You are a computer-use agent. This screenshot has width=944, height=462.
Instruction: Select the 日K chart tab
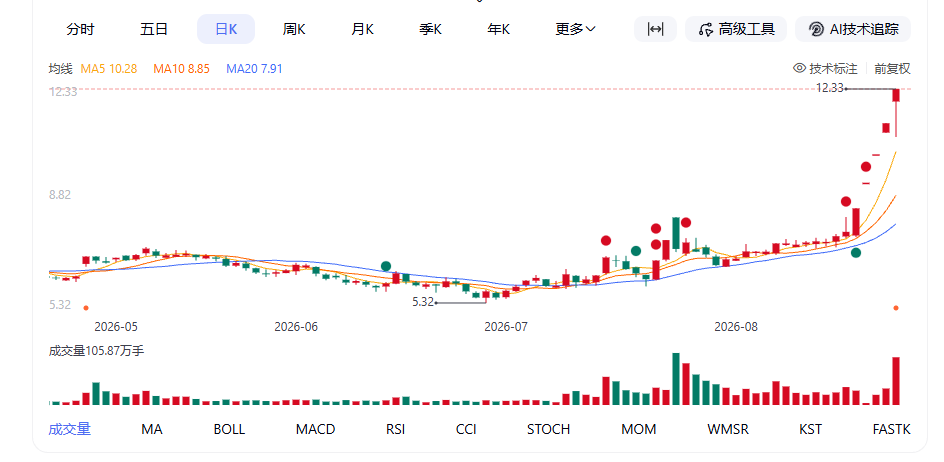coord(226,30)
